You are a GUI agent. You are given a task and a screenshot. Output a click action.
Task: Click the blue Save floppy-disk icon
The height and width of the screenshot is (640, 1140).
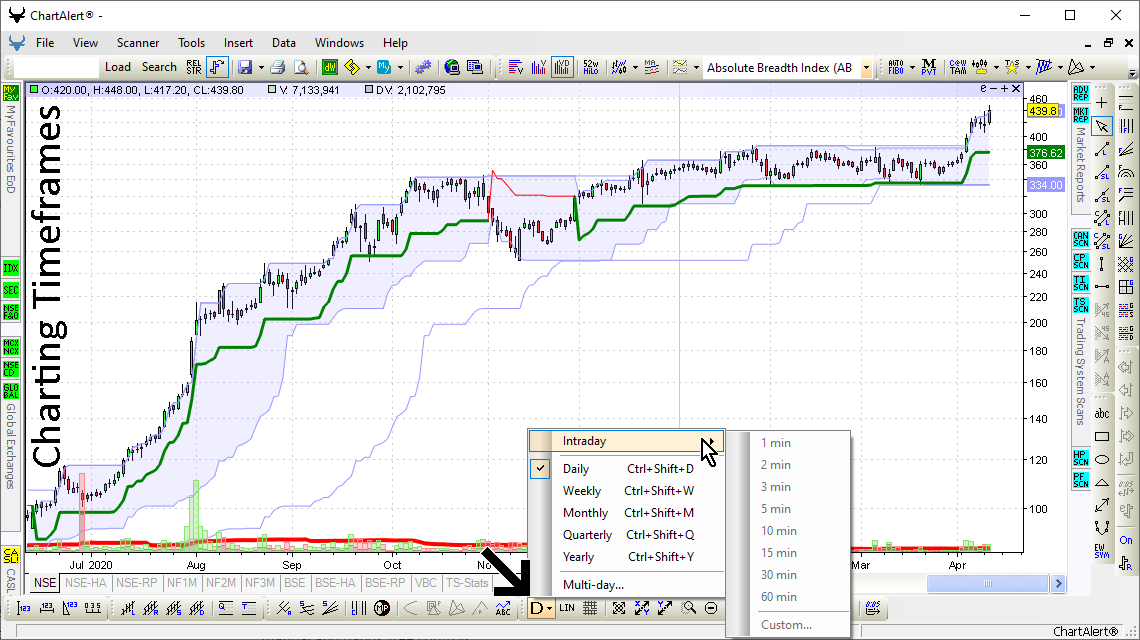[x=245, y=67]
